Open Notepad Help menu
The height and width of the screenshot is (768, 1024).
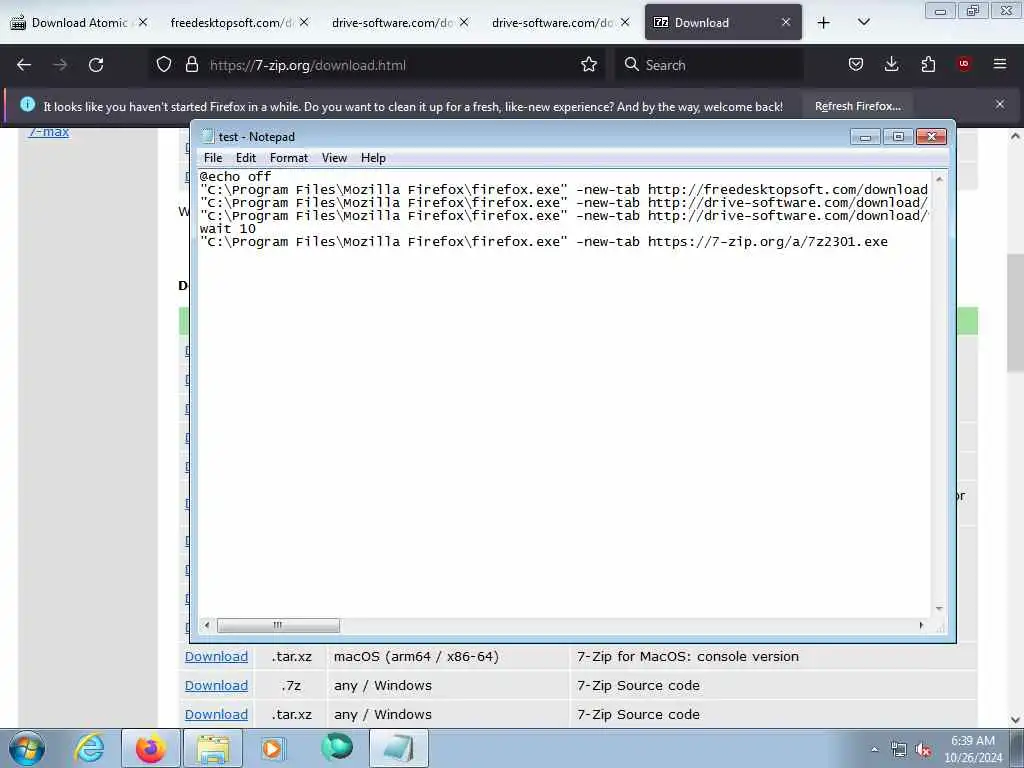coord(373,158)
